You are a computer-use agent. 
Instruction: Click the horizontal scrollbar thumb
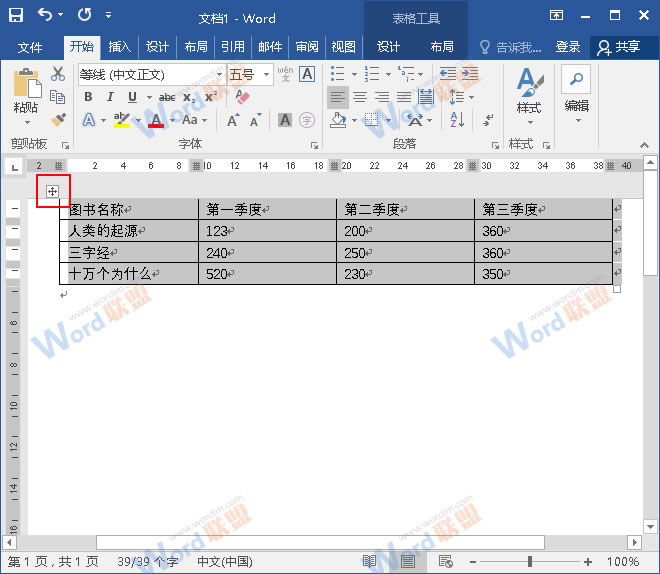coord(320,542)
